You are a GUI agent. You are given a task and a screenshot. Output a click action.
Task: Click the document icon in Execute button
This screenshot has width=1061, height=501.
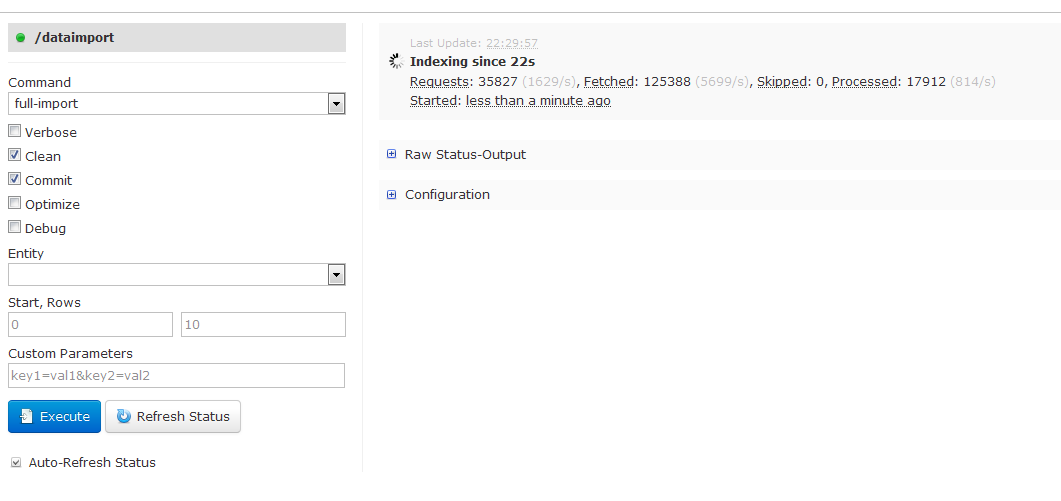pos(27,417)
